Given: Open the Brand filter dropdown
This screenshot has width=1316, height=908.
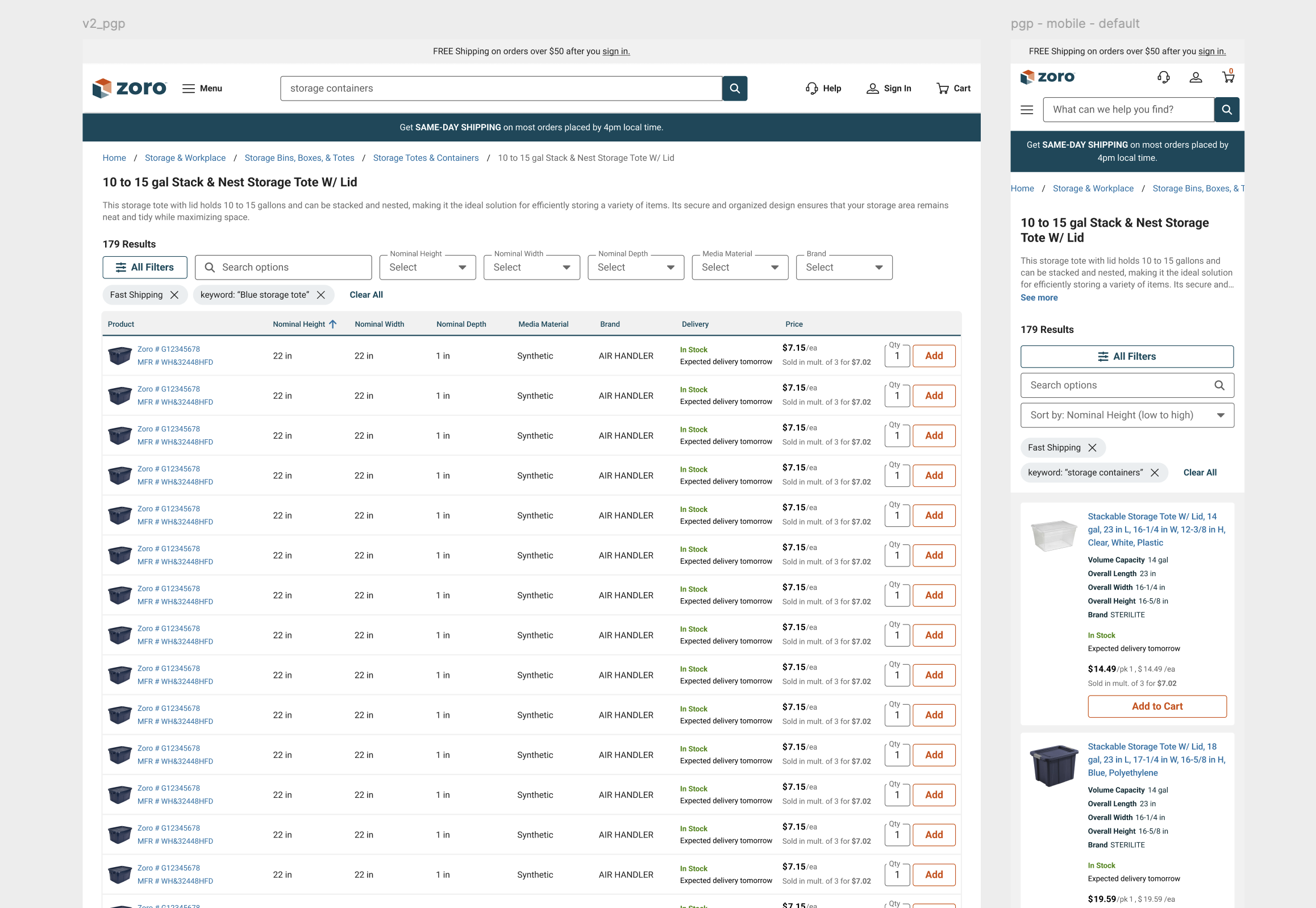Looking at the screenshot, I should point(844,268).
